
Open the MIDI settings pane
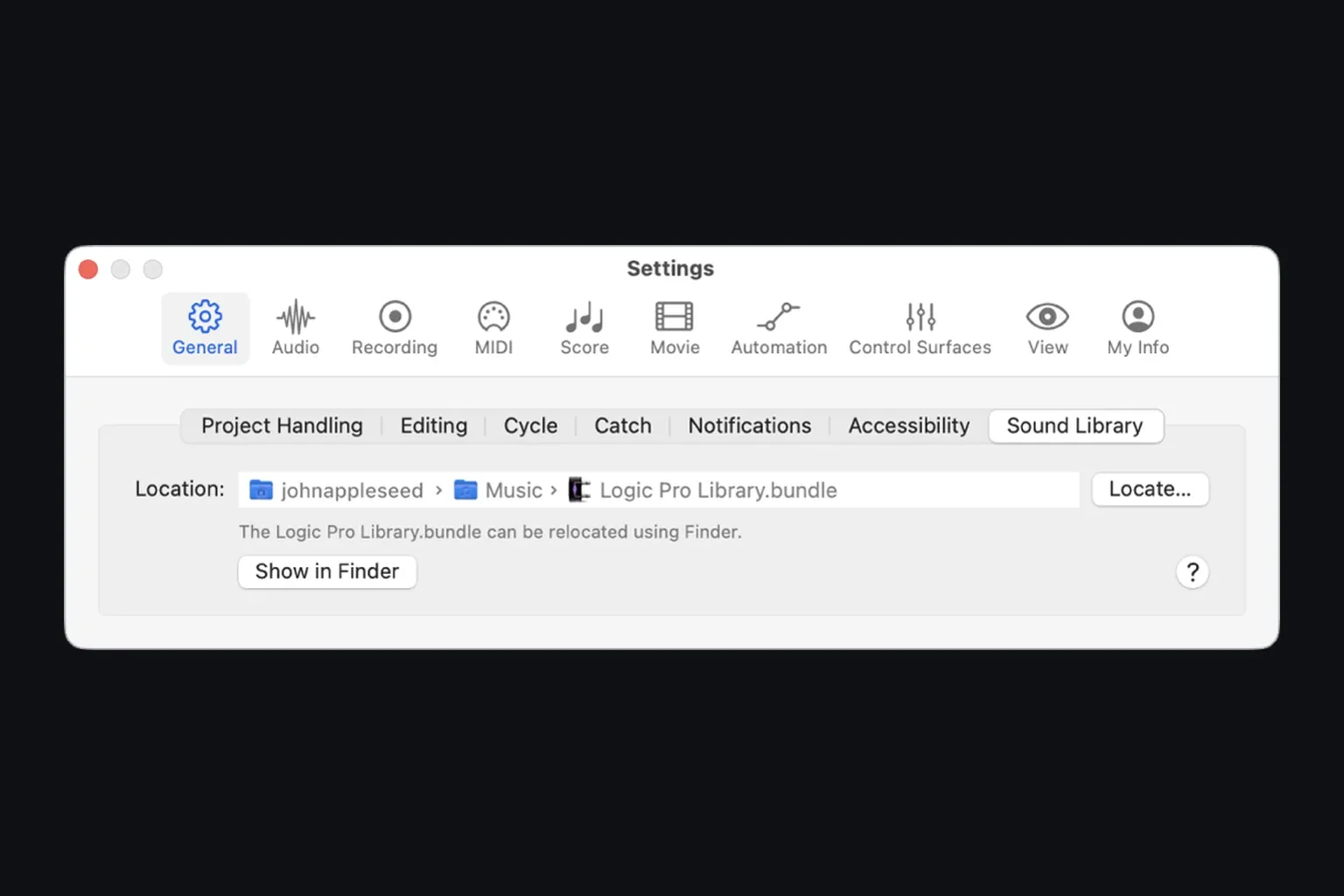[x=493, y=328]
